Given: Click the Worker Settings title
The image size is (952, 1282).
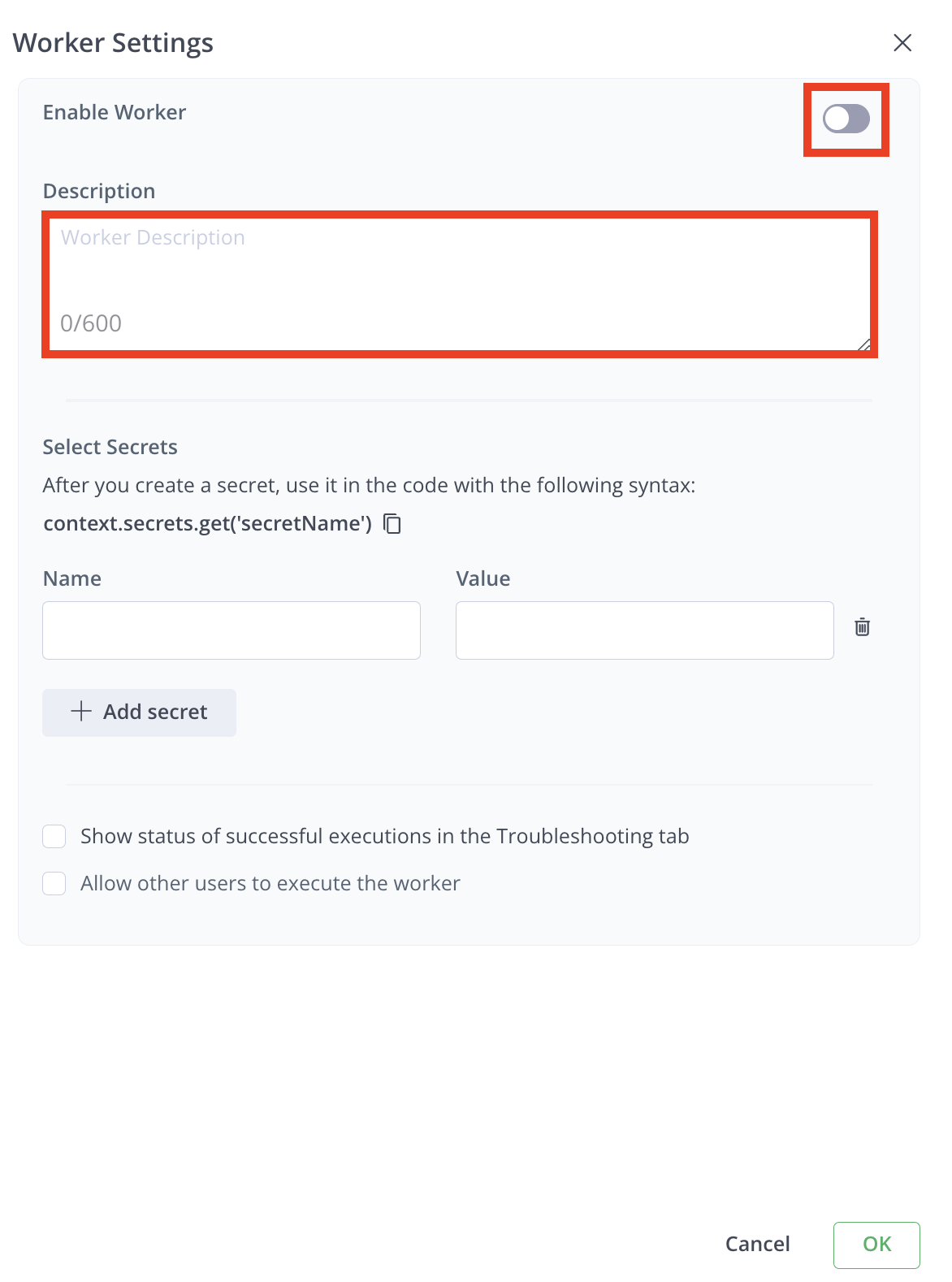Looking at the screenshot, I should click(112, 42).
